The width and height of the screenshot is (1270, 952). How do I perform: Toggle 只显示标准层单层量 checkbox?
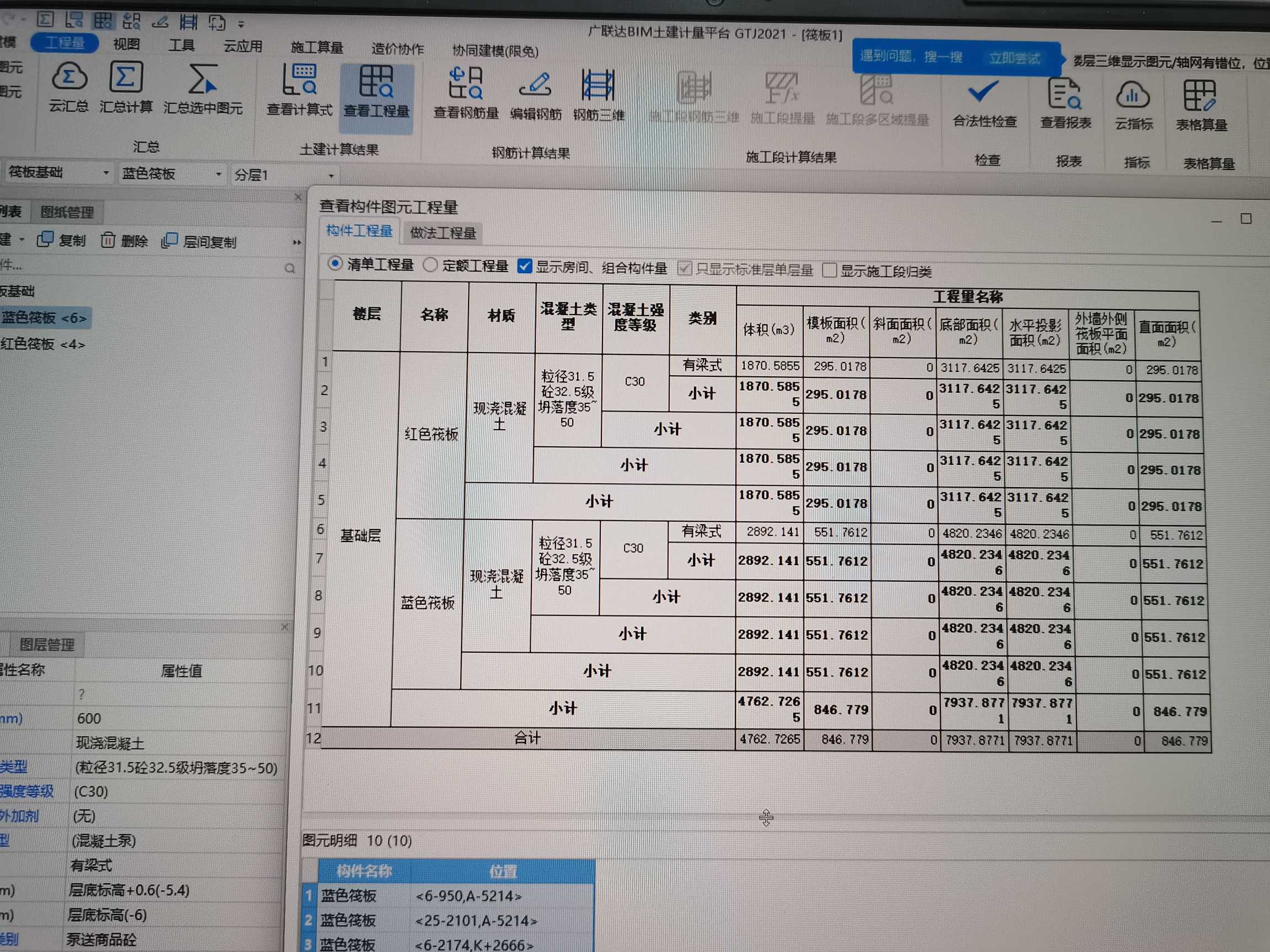point(684,268)
